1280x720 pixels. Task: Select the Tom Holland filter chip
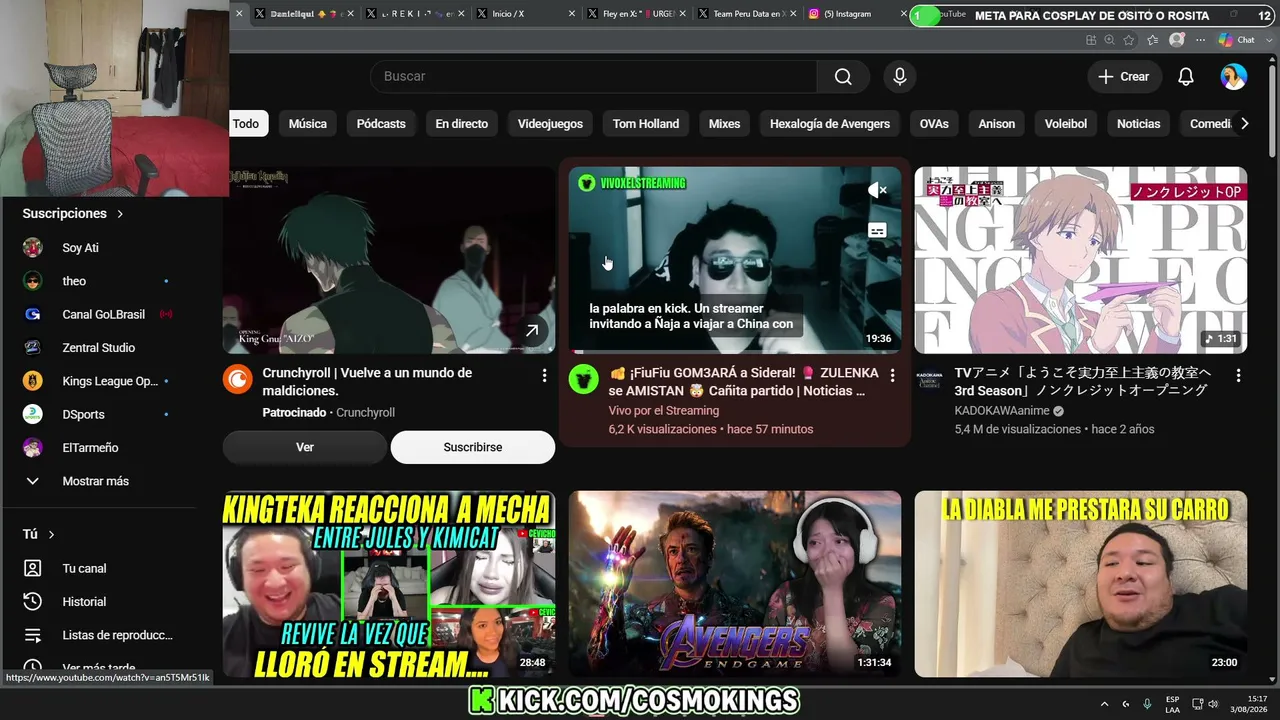coord(646,124)
